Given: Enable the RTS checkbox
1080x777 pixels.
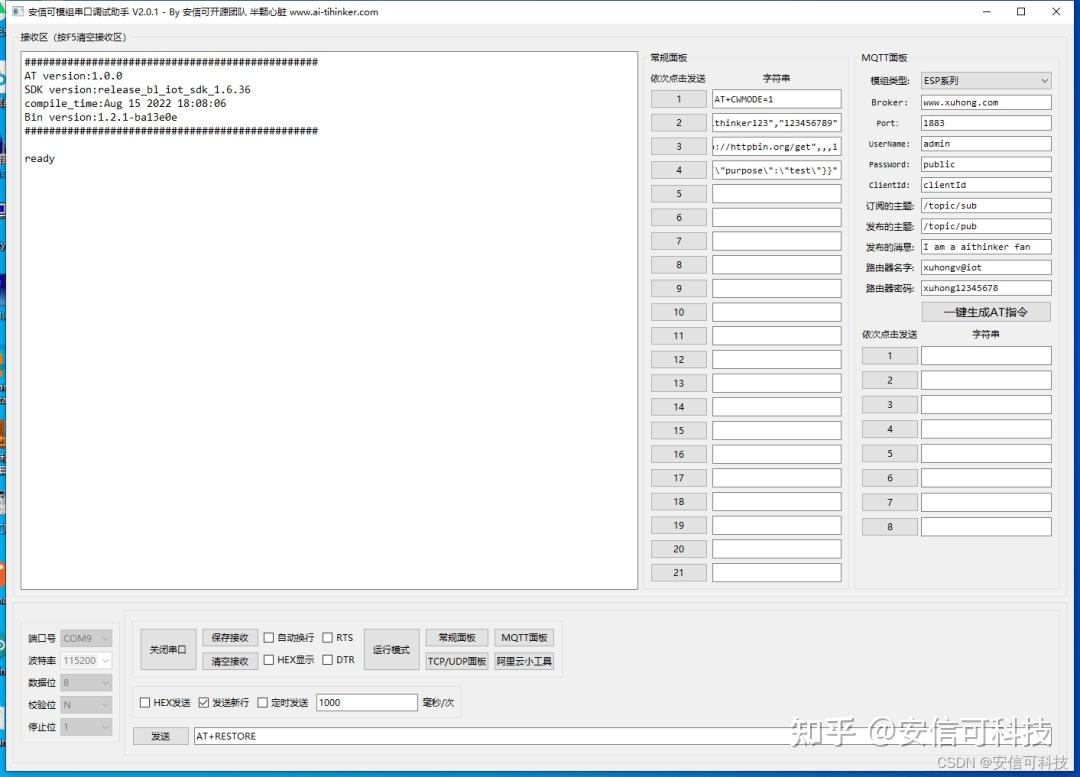Looking at the screenshot, I should pos(328,637).
